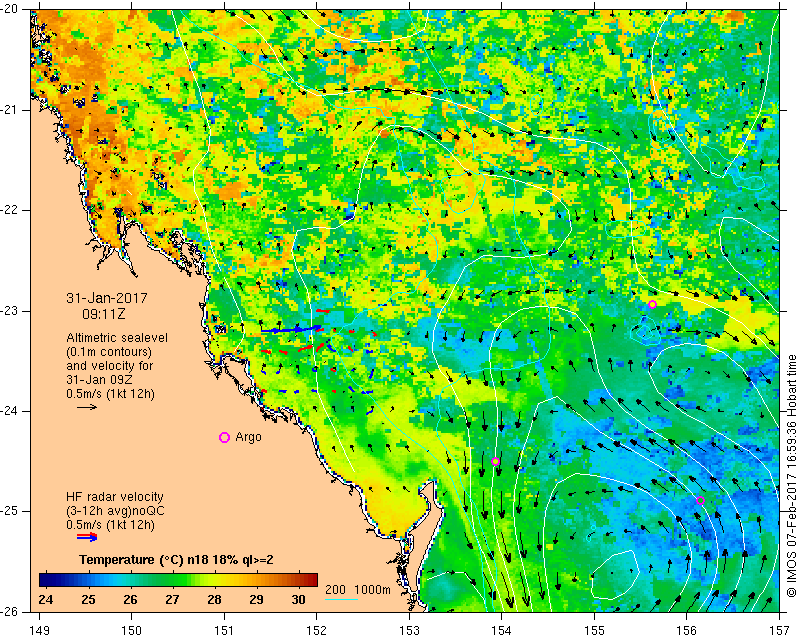Click the 'Temperature (°C) n18 18% ql>=2' title

176,560
